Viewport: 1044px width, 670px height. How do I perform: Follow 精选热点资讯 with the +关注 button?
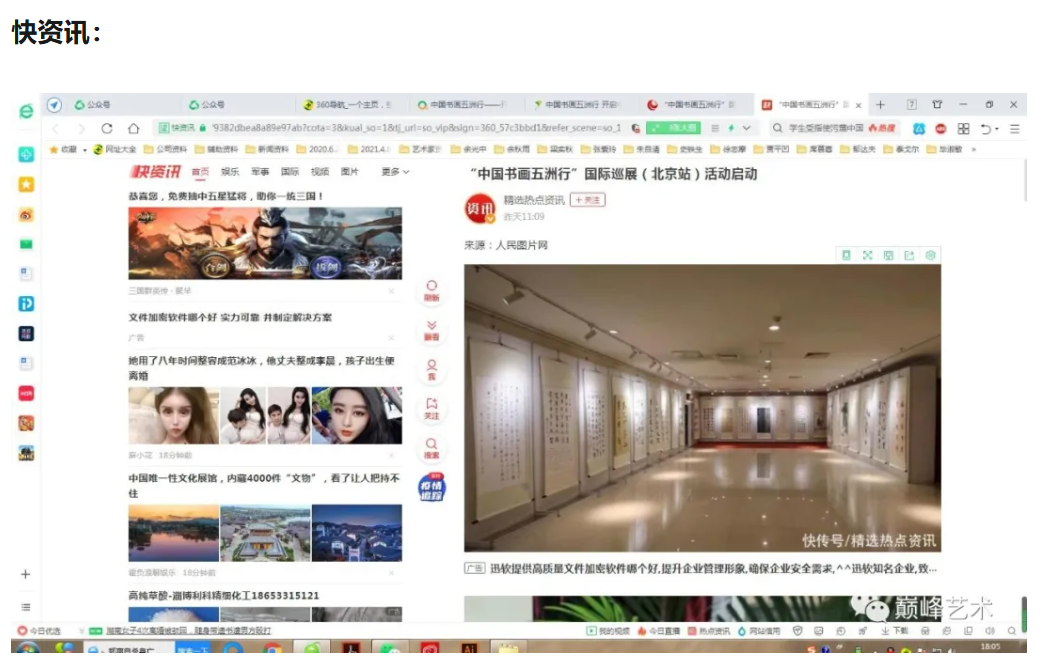pyautogui.click(x=588, y=200)
